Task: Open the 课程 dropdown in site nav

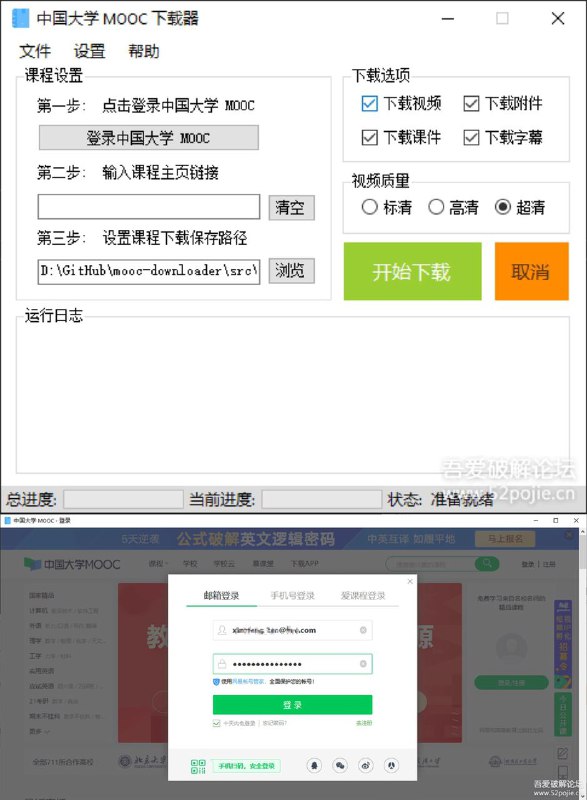Action: click(x=158, y=564)
